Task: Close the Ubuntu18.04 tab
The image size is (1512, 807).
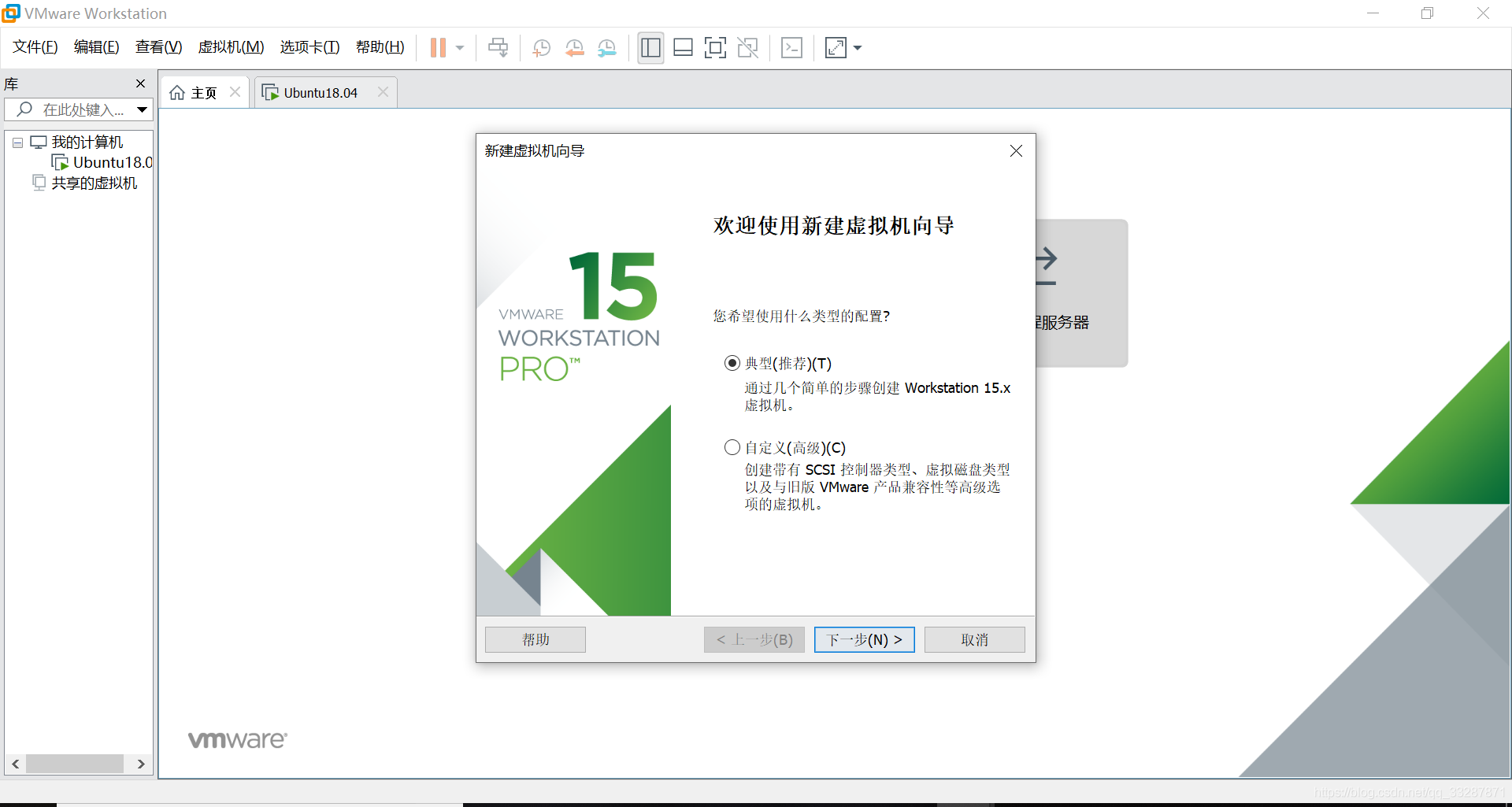Action: [383, 92]
